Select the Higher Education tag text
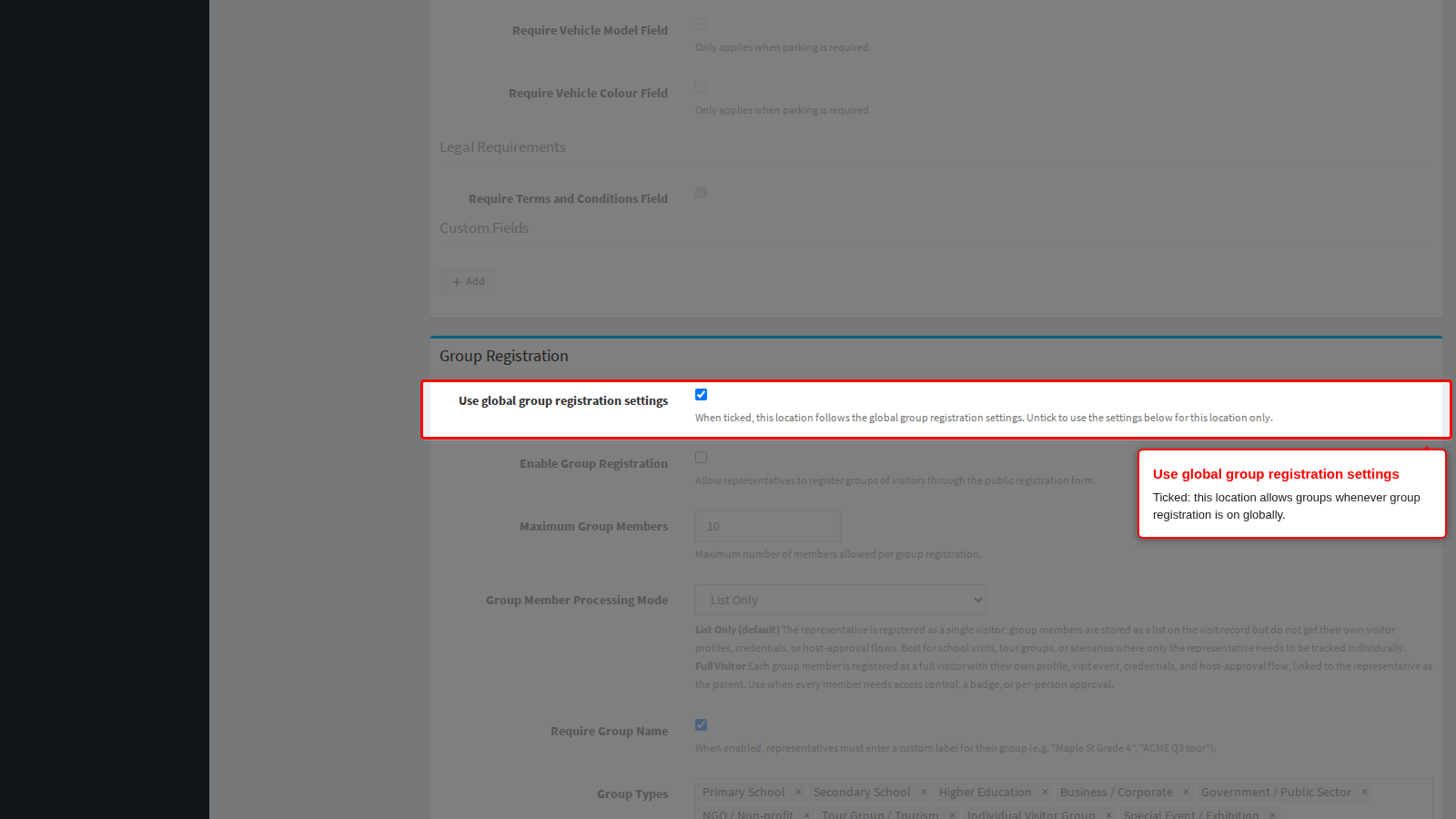This screenshot has width=1456, height=819. pyautogui.click(x=986, y=793)
